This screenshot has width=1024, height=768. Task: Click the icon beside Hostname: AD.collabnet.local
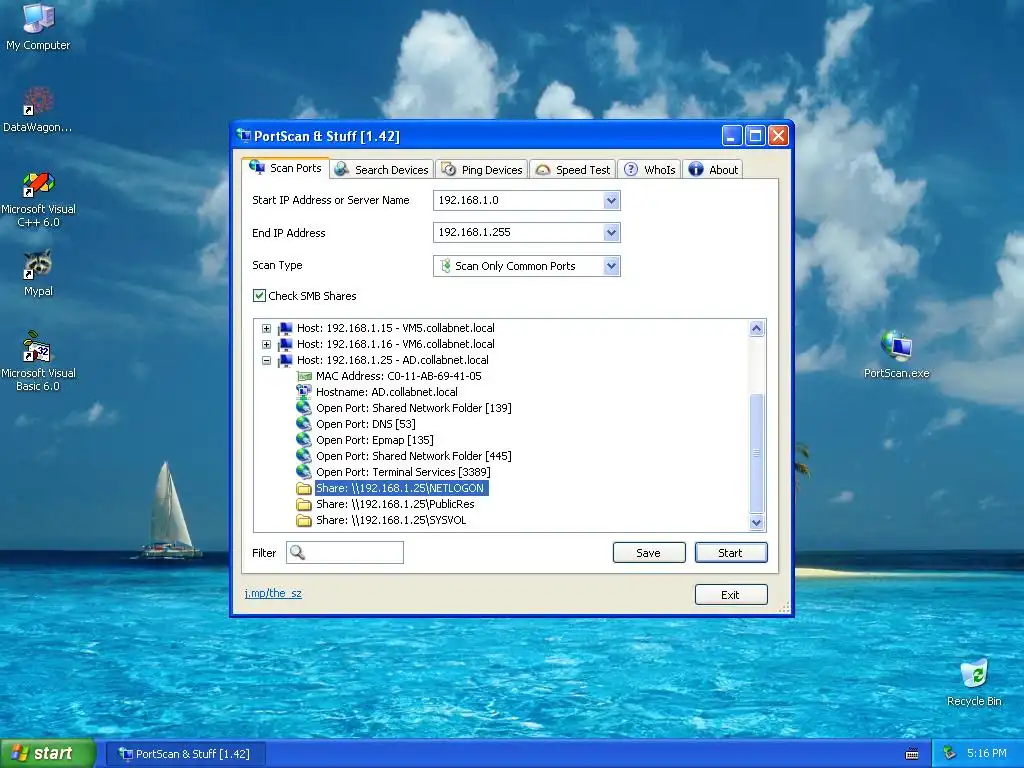tap(304, 392)
